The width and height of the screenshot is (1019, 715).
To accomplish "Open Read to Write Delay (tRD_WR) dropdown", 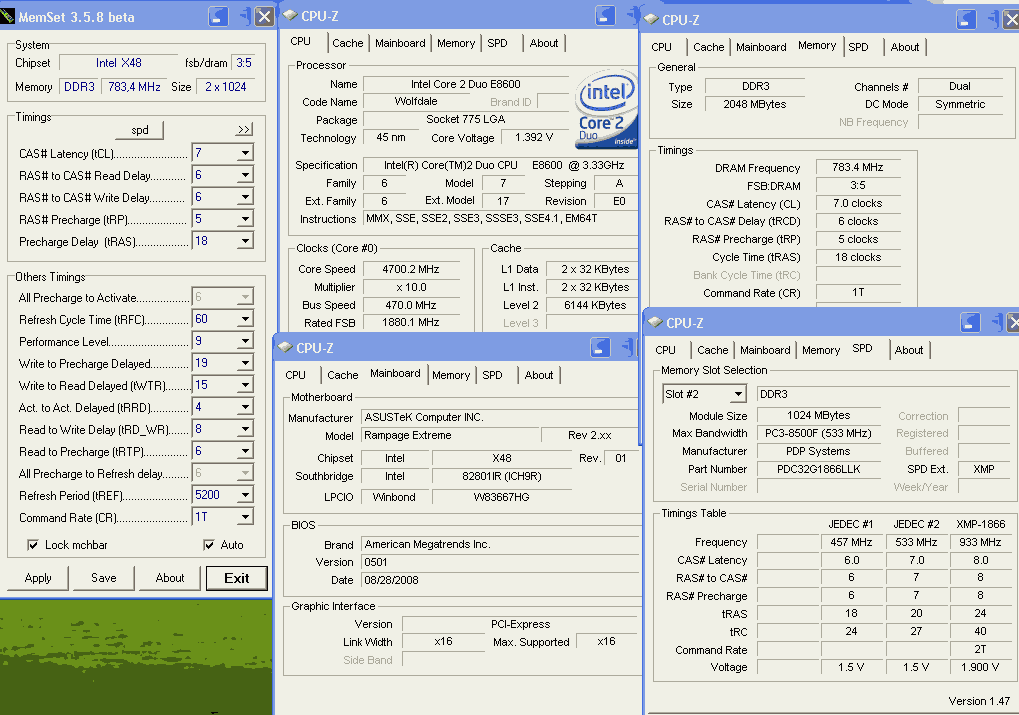I will 245,430.
